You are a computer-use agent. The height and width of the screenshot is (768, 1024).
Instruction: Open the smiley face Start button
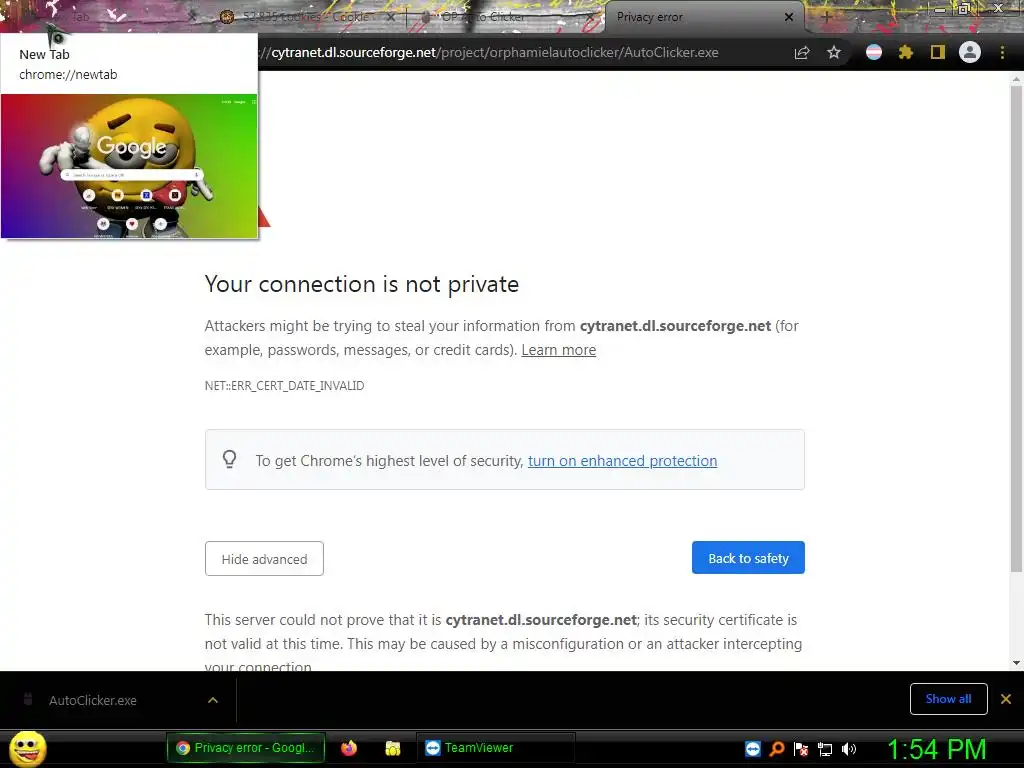click(x=27, y=748)
